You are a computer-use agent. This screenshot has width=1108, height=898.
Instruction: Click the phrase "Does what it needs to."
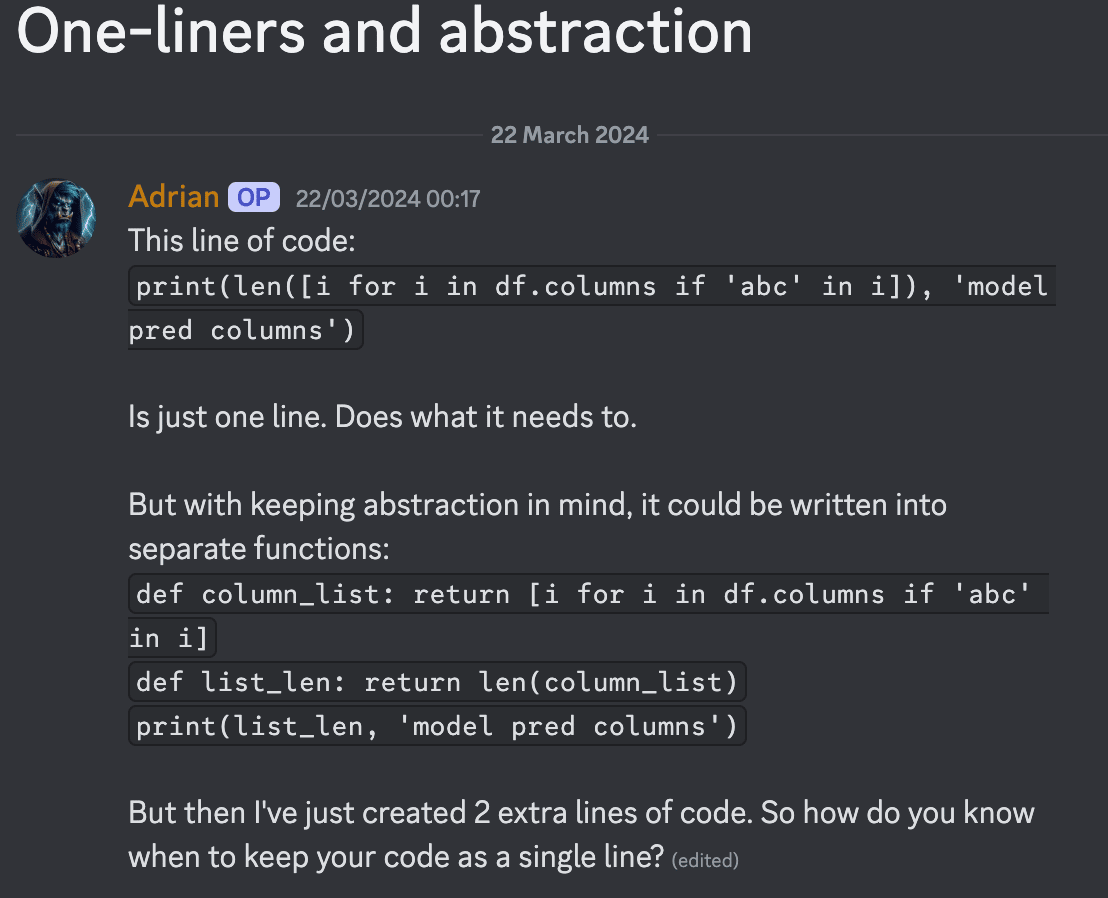point(485,417)
